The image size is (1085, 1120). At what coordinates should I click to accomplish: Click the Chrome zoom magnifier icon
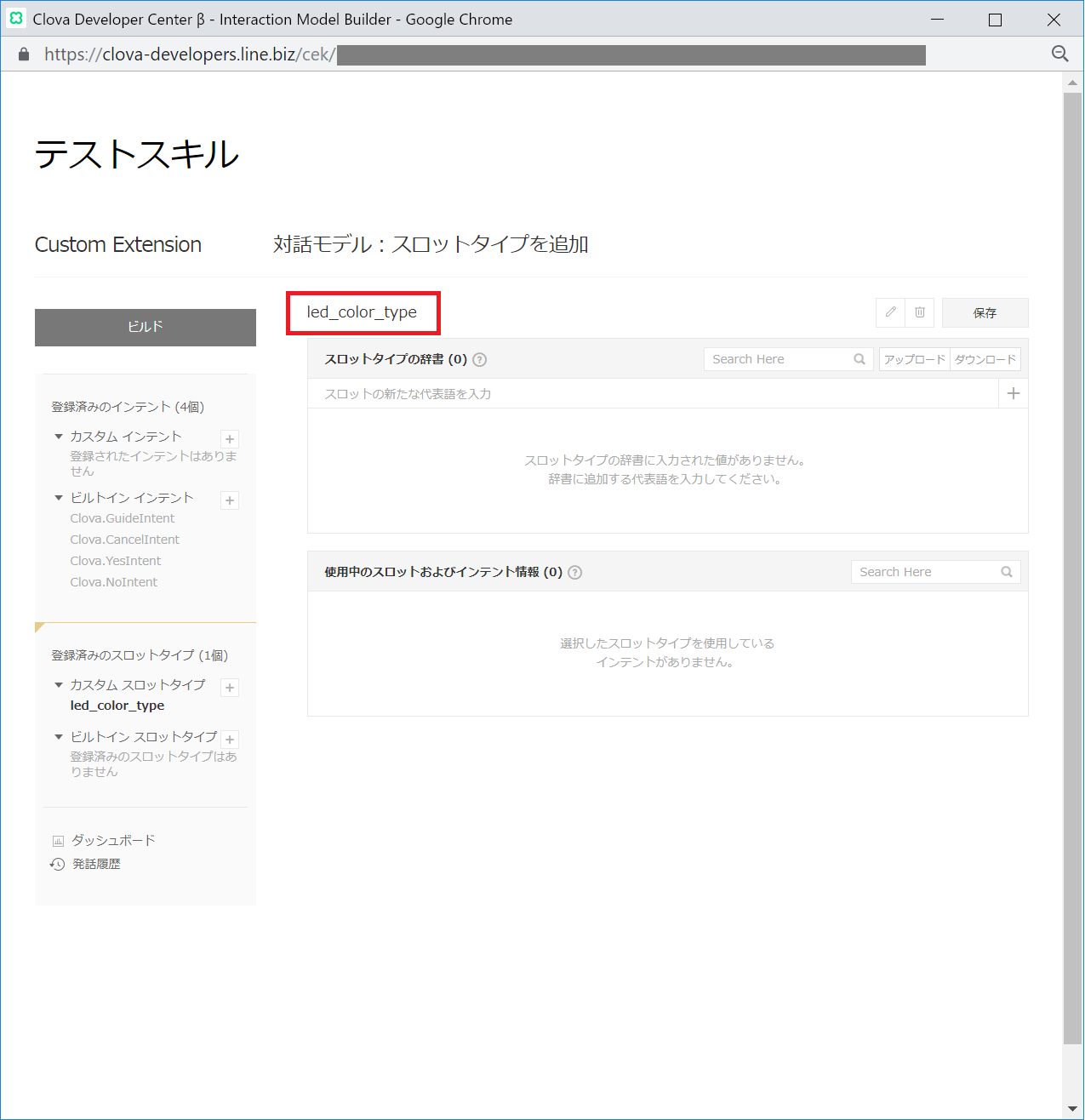point(1059,54)
